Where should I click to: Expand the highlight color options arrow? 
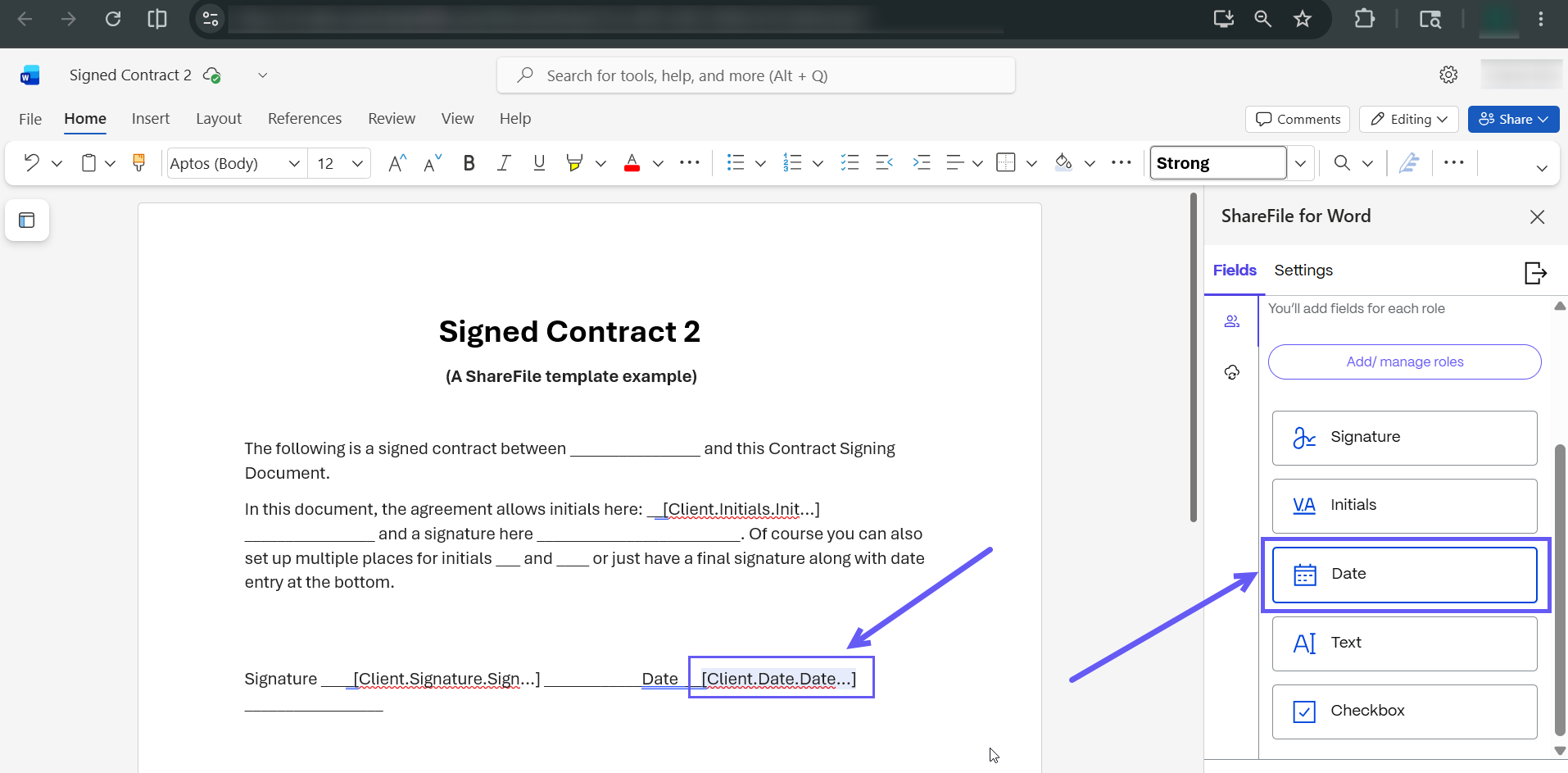pos(600,163)
